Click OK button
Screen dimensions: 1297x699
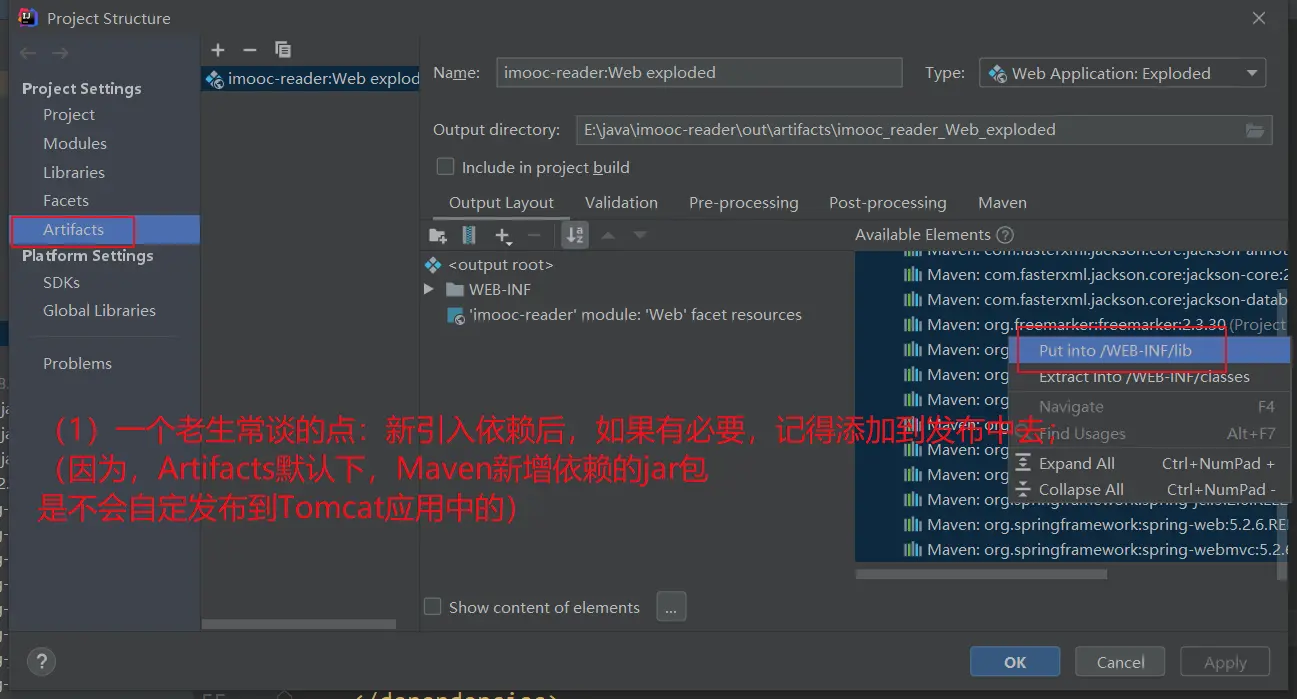coord(1015,662)
